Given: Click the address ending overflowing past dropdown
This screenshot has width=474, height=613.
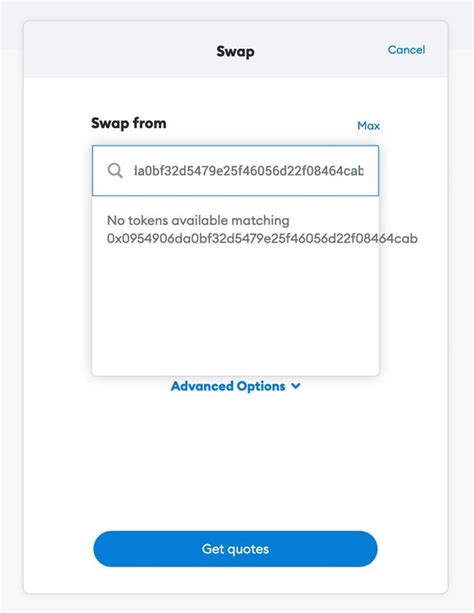Looking at the screenshot, I should [399, 238].
